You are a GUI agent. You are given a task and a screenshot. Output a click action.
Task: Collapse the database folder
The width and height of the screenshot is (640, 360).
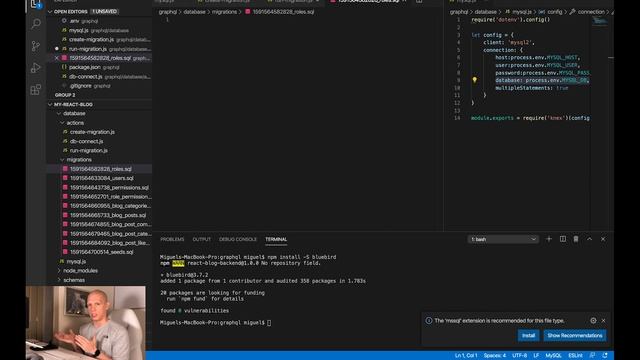74,113
